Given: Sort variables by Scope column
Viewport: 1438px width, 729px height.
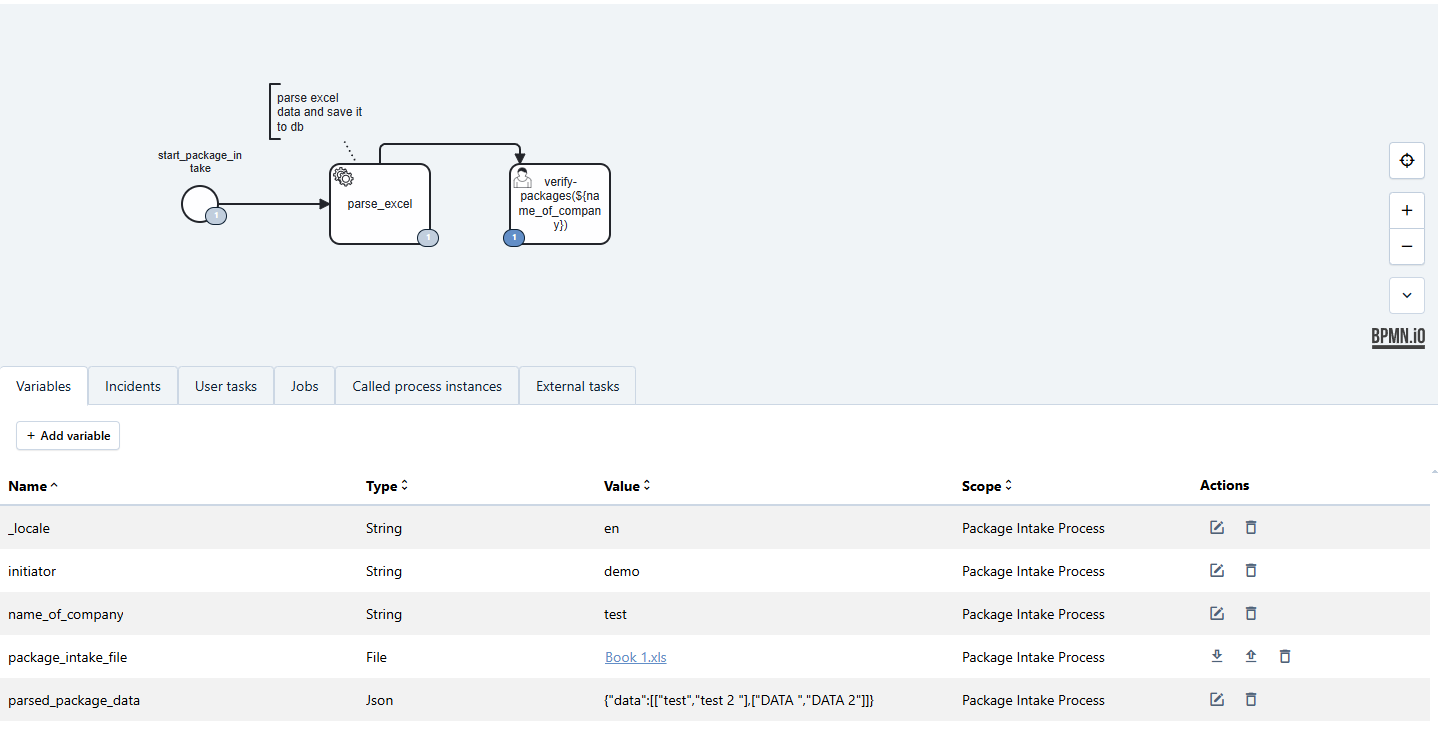Looking at the screenshot, I should 984,486.
